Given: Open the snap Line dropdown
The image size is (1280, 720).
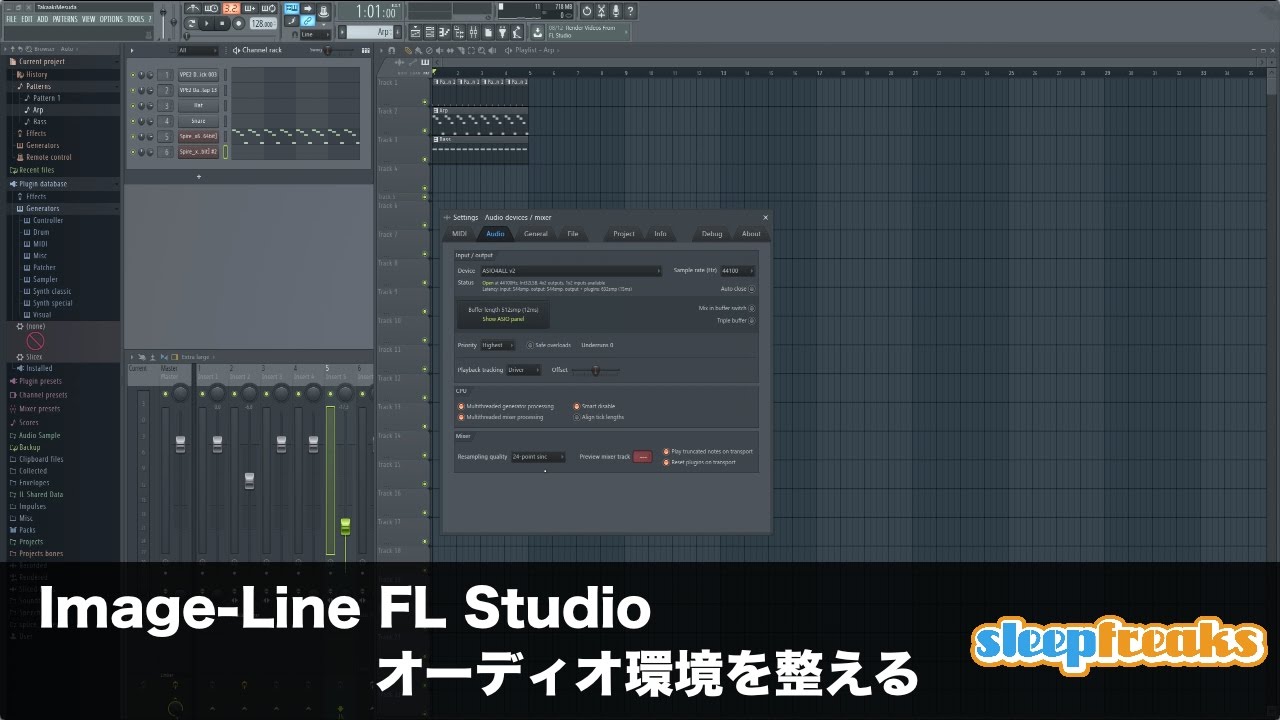Looking at the screenshot, I should click(x=316, y=35).
